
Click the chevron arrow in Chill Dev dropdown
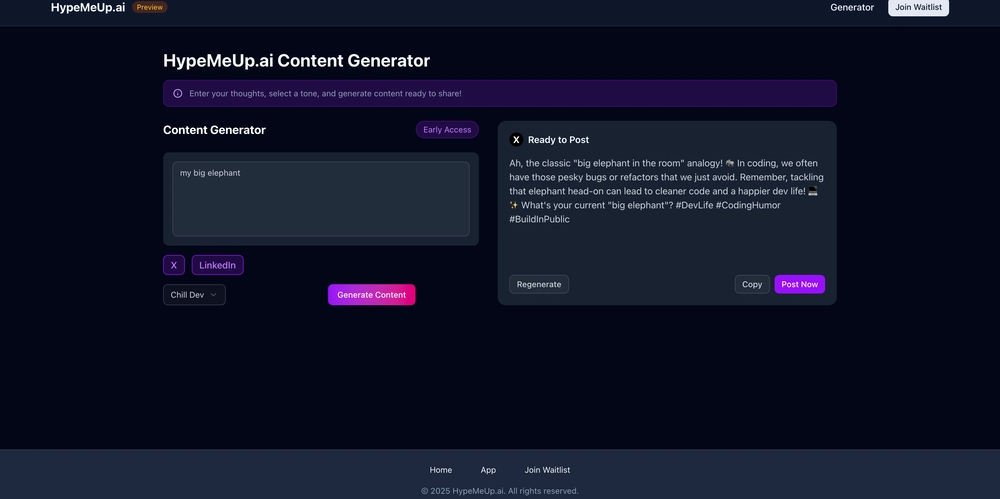[x=214, y=295]
